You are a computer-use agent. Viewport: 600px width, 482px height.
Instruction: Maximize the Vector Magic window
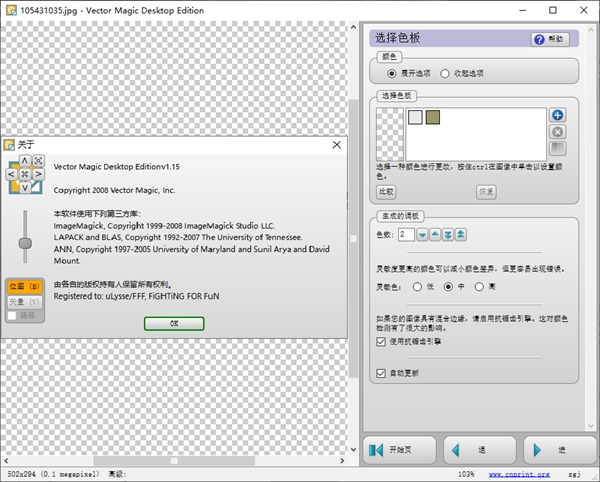pyautogui.click(x=553, y=10)
